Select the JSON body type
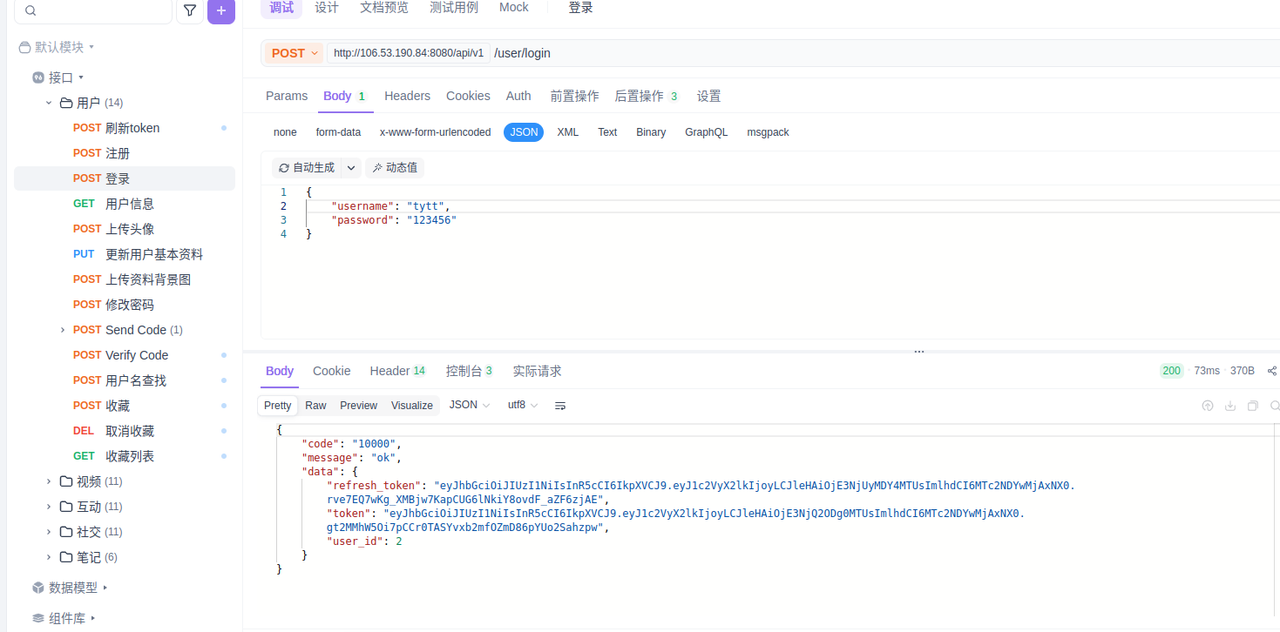Image resolution: width=1280 pixels, height=632 pixels. click(x=523, y=132)
